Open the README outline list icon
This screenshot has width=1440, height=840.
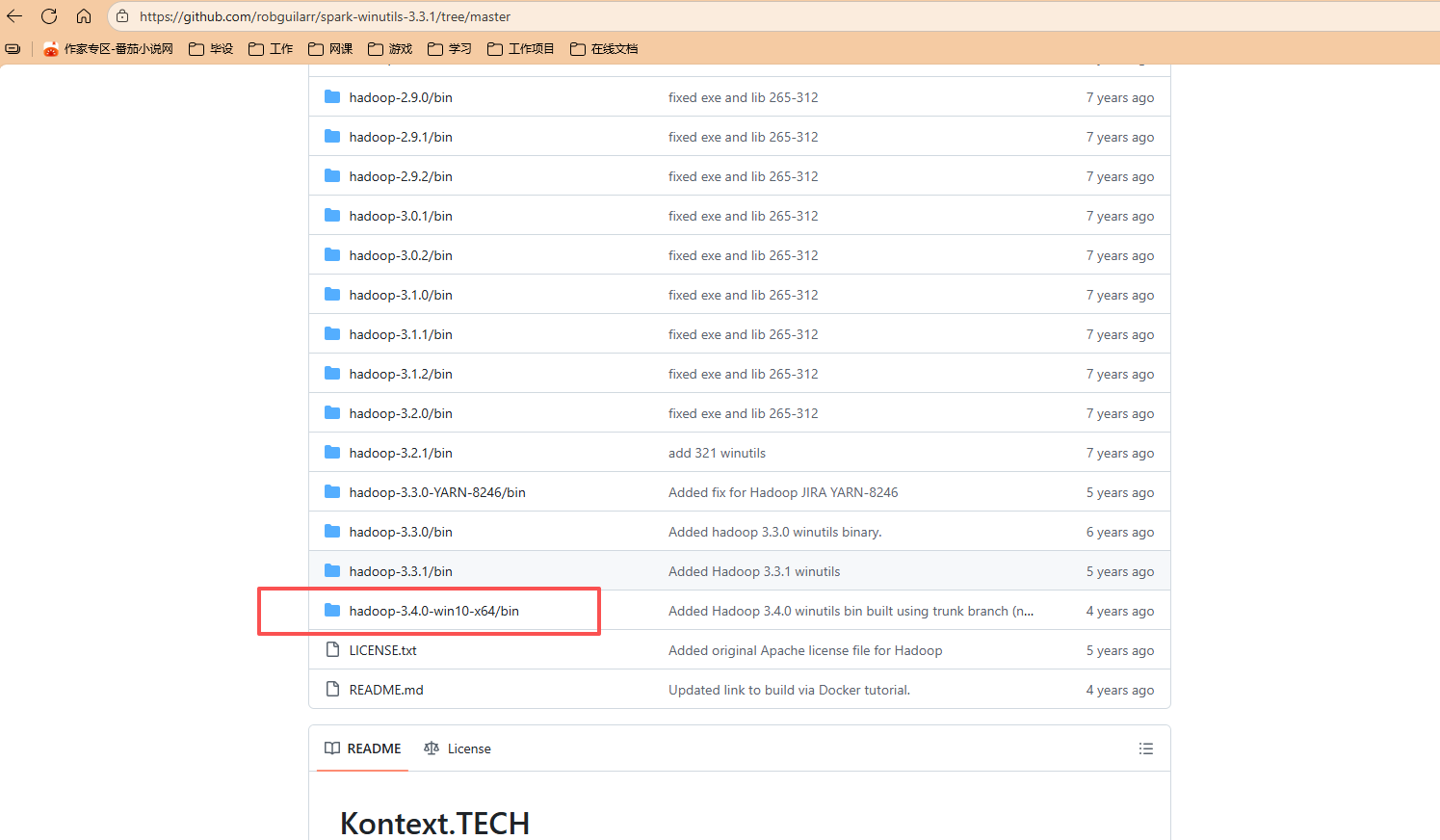pos(1145,748)
